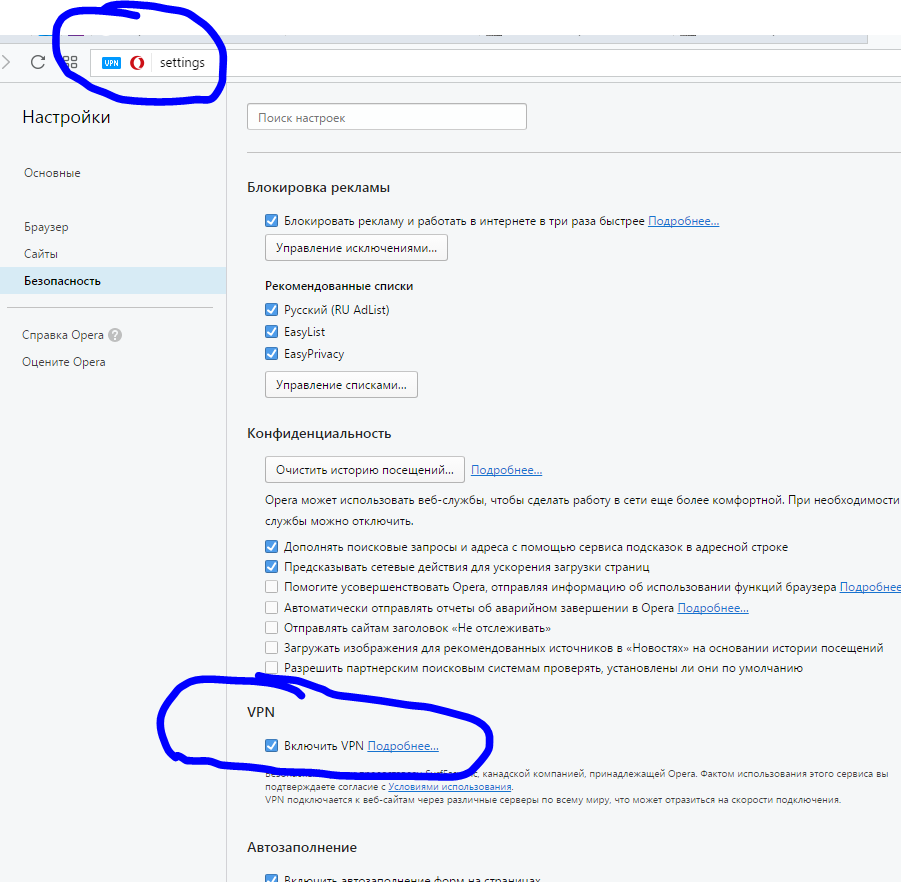The width and height of the screenshot is (901, 882).
Task: Click the address bar showing settings
Action: [494, 63]
